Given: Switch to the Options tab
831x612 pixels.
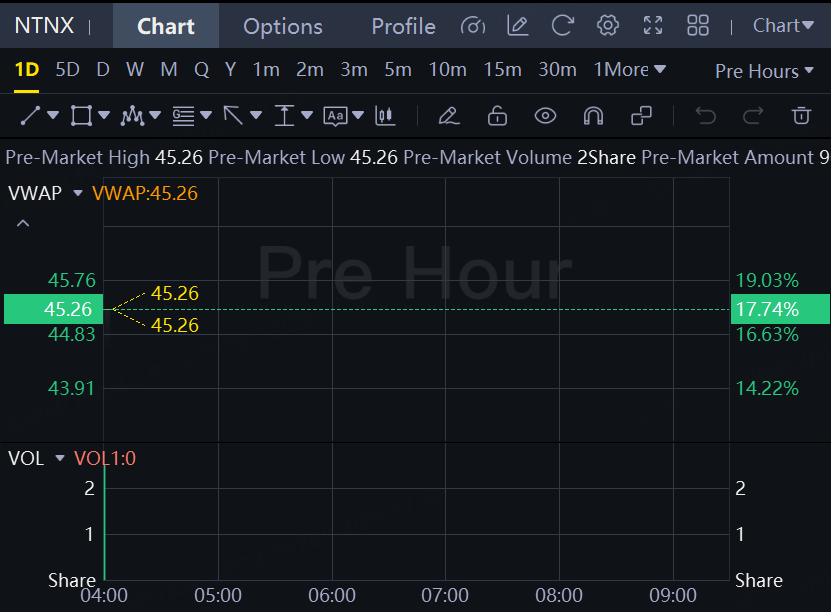Looking at the screenshot, I should click(x=283, y=26).
